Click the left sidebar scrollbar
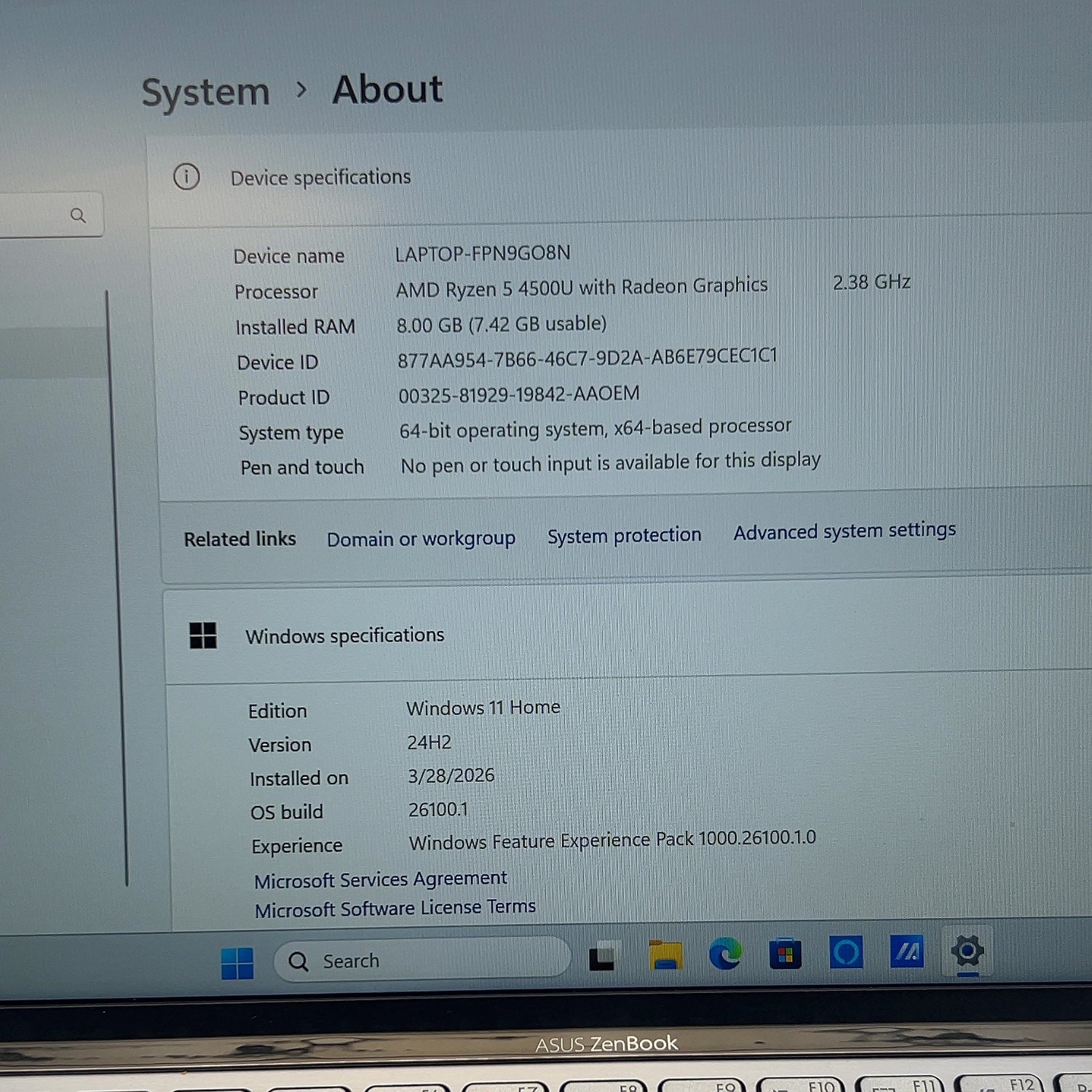The width and height of the screenshot is (1092, 1092). coord(116,588)
